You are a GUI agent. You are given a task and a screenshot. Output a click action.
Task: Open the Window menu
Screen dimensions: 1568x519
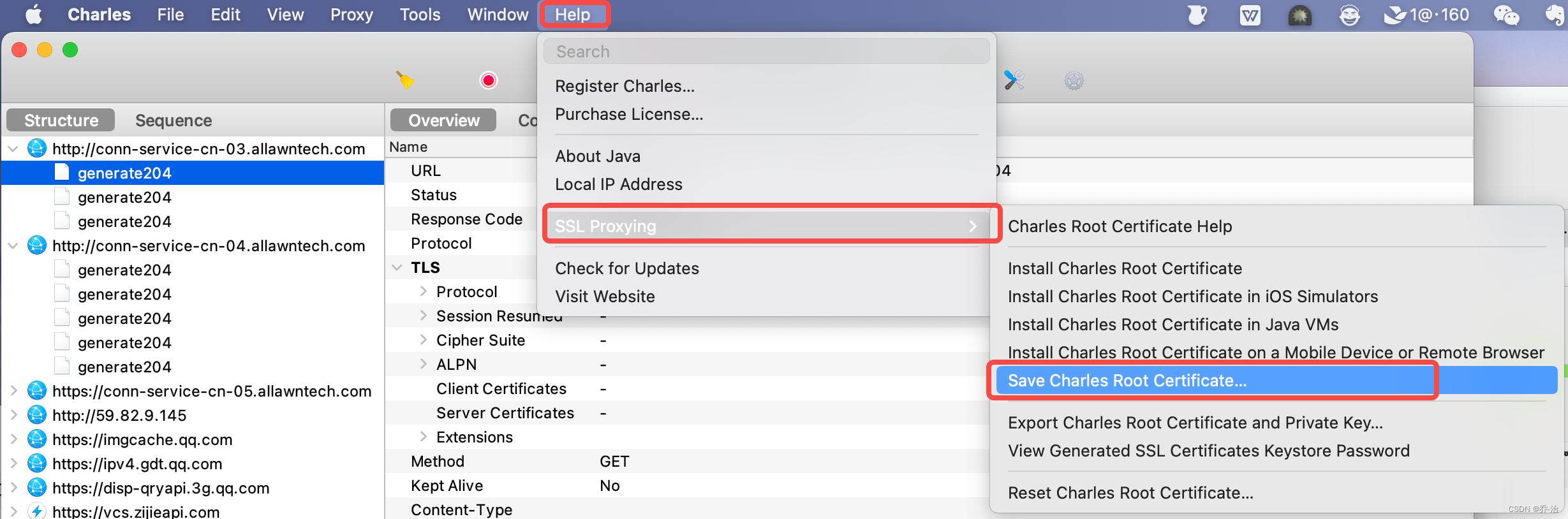[x=498, y=15]
